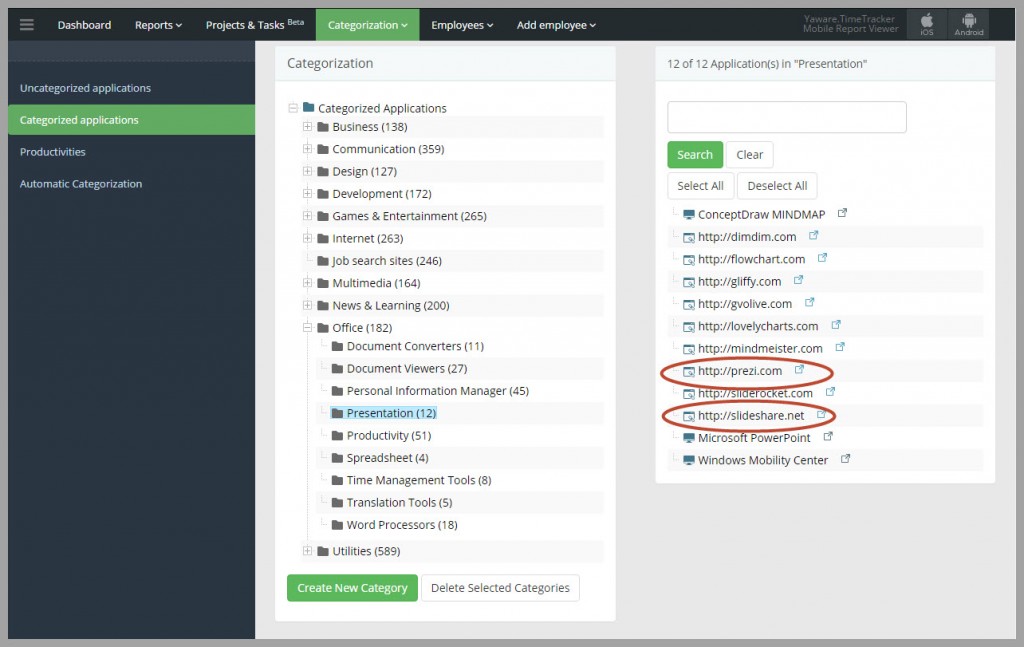
Task: Open external link icon beside flowchart.com
Action: click(x=822, y=258)
